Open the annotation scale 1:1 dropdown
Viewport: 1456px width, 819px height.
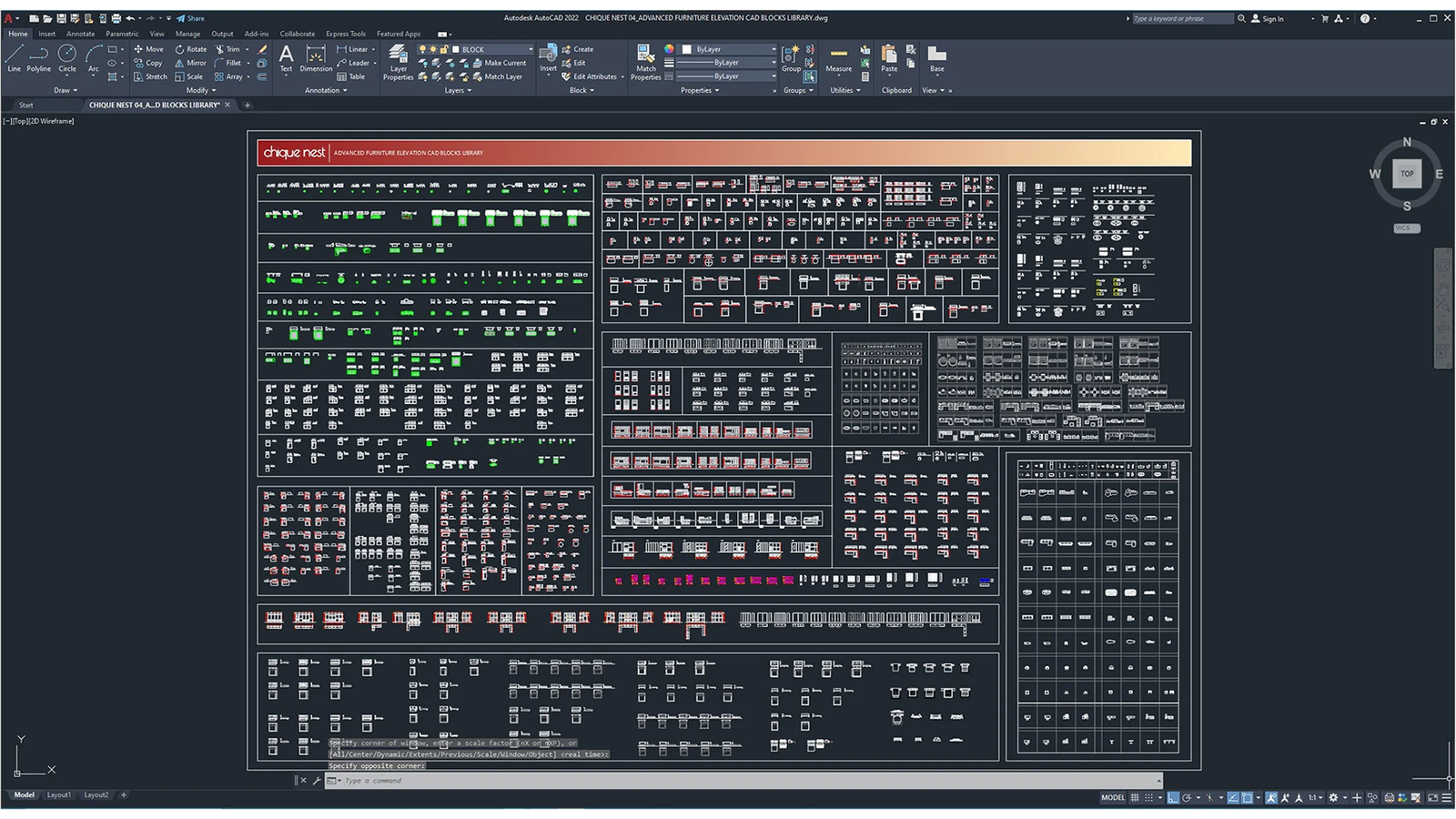pyautogui.click(x=1315, y=798)
